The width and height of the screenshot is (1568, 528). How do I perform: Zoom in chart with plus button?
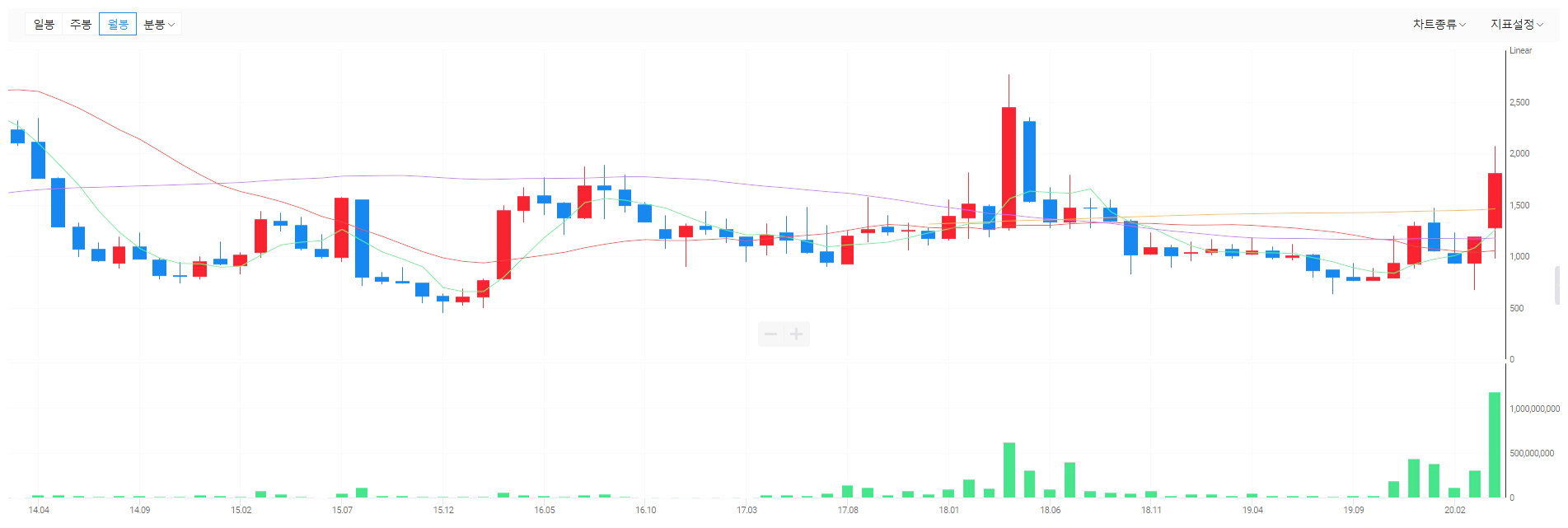(796, 334)
